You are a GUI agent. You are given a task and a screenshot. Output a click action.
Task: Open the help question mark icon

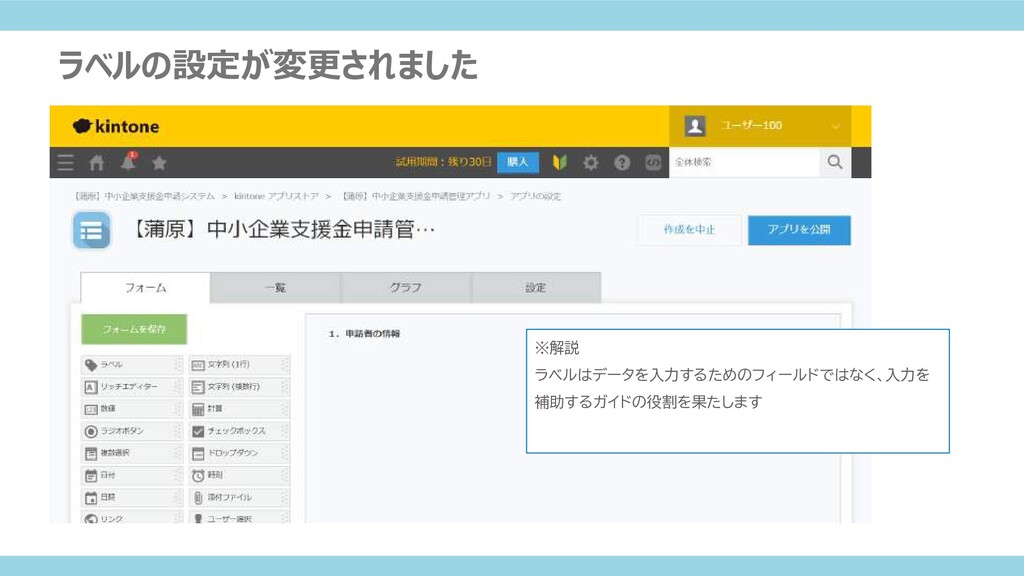[x=622, y=163]
